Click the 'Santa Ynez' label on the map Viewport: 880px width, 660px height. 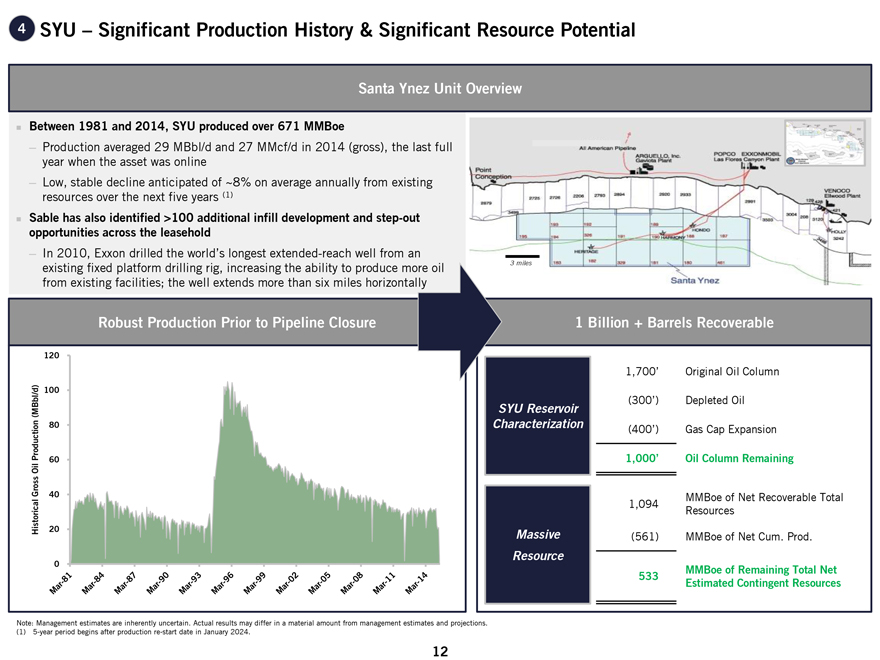[x=696, y=281]
